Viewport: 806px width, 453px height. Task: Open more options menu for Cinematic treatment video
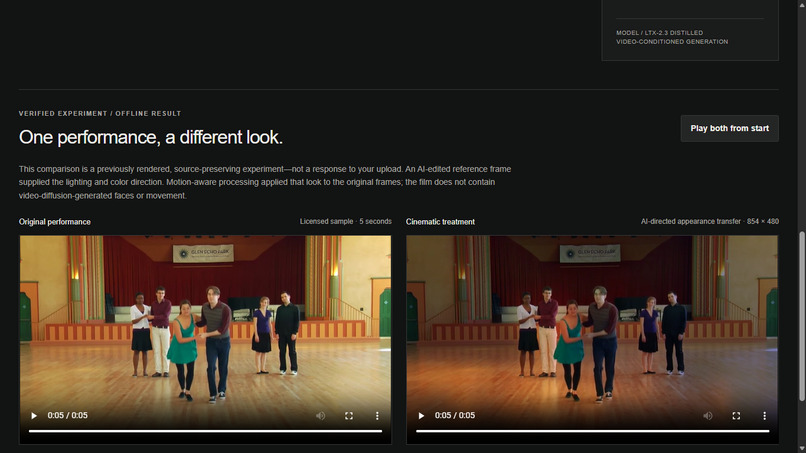[x=764, y=415]
